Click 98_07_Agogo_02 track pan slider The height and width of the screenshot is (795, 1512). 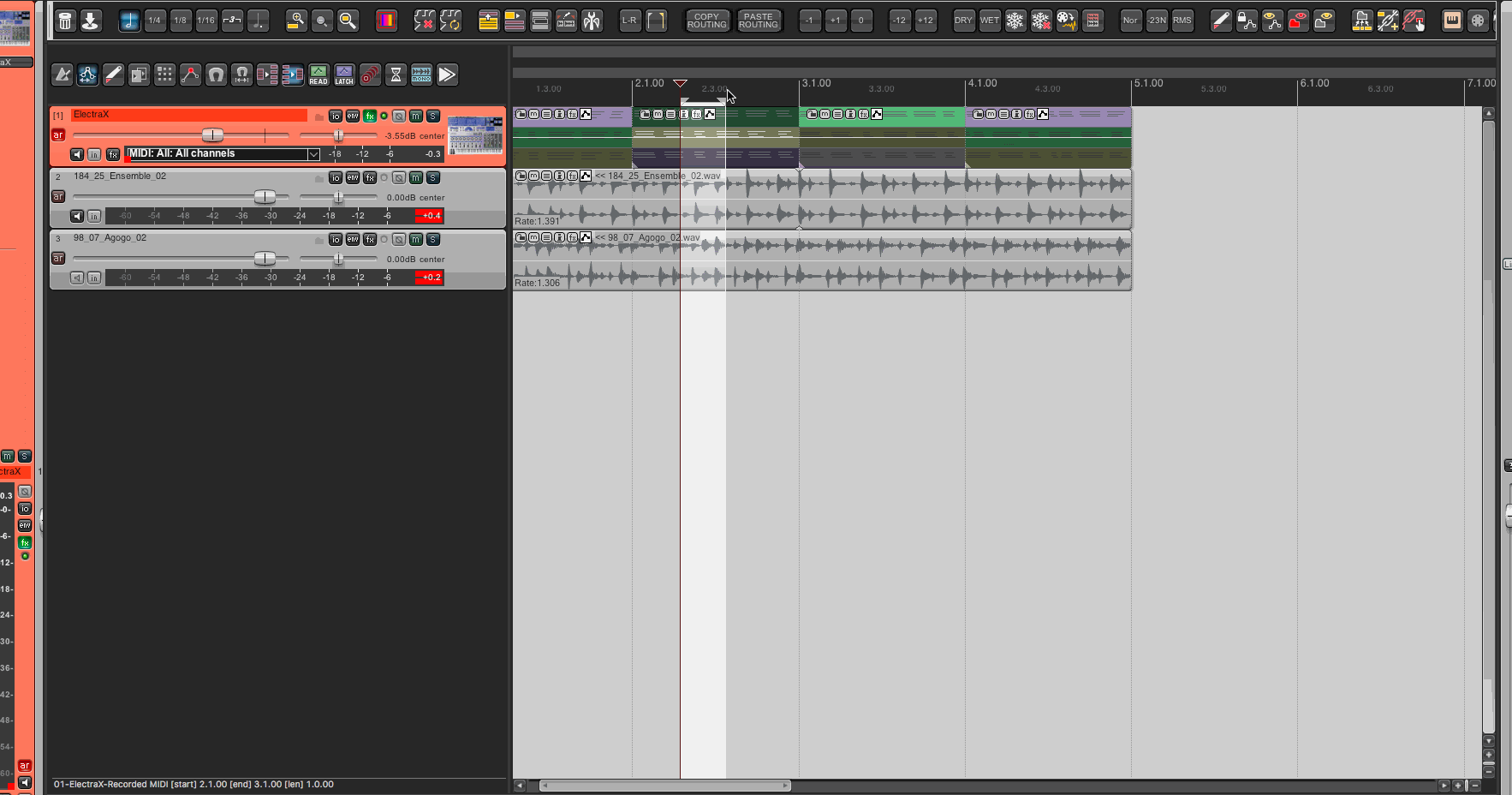[x=338, y=259]
